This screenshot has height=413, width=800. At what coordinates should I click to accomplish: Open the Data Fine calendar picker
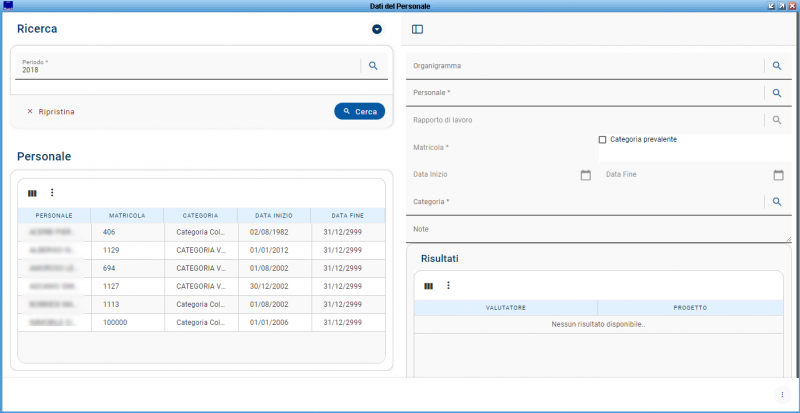coord(778,175)
